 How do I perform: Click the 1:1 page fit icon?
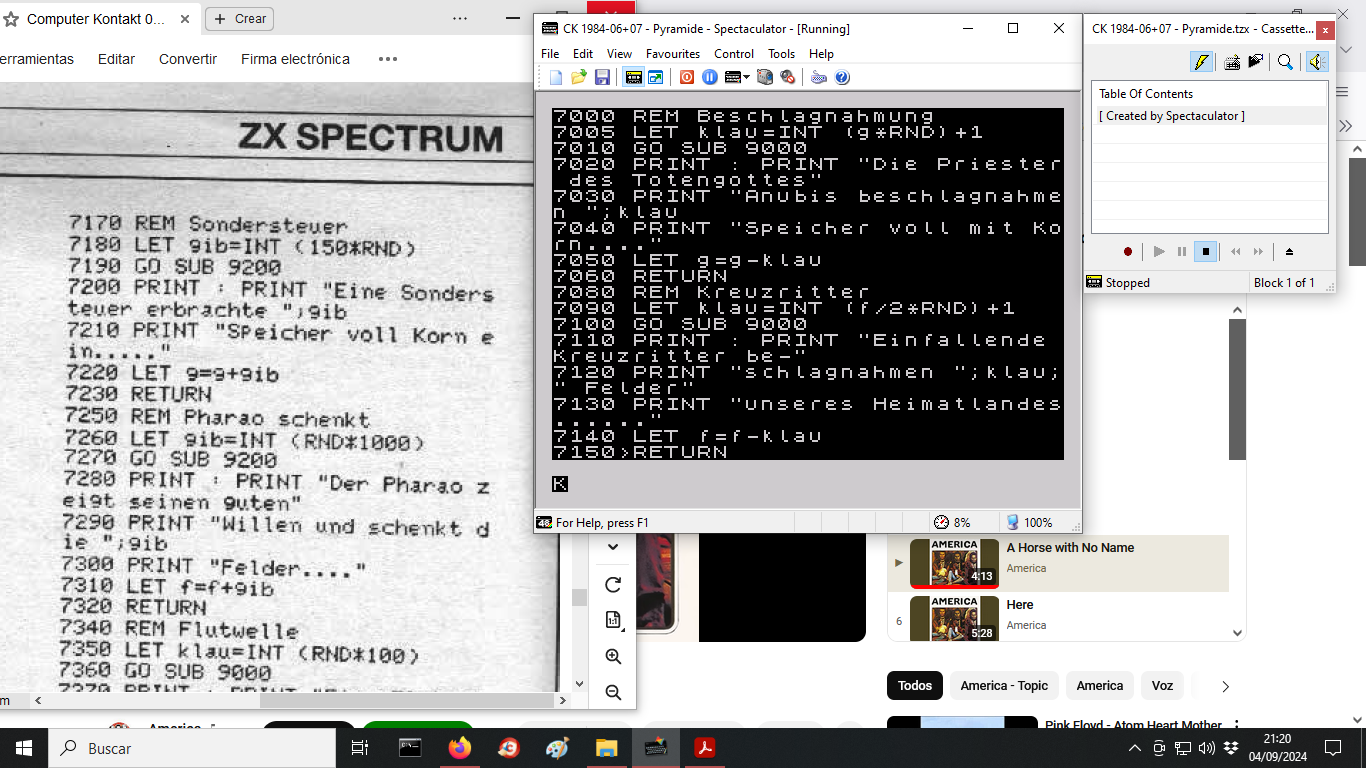point(613,620)
